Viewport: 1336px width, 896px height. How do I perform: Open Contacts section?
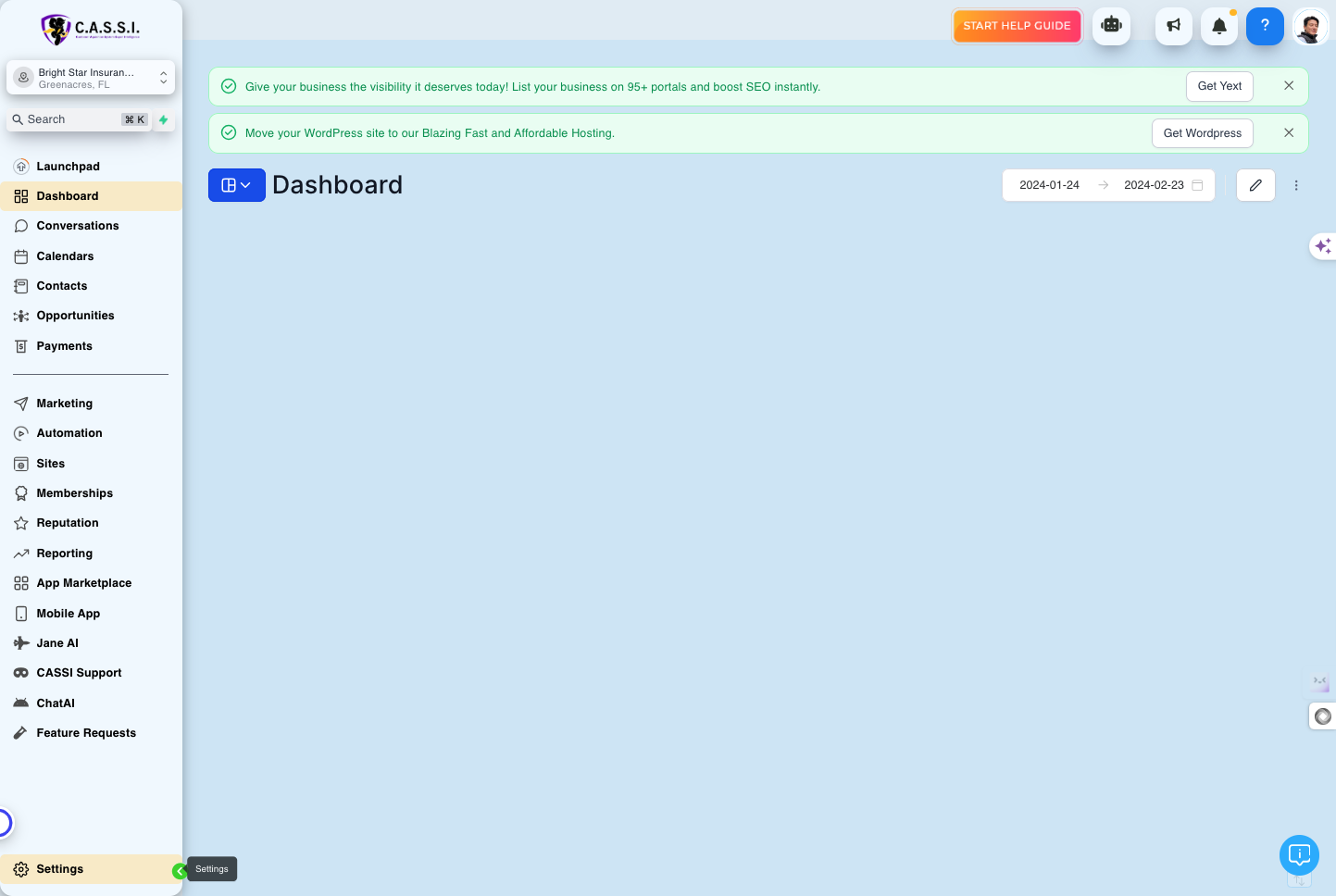click(x=91, y=286)
